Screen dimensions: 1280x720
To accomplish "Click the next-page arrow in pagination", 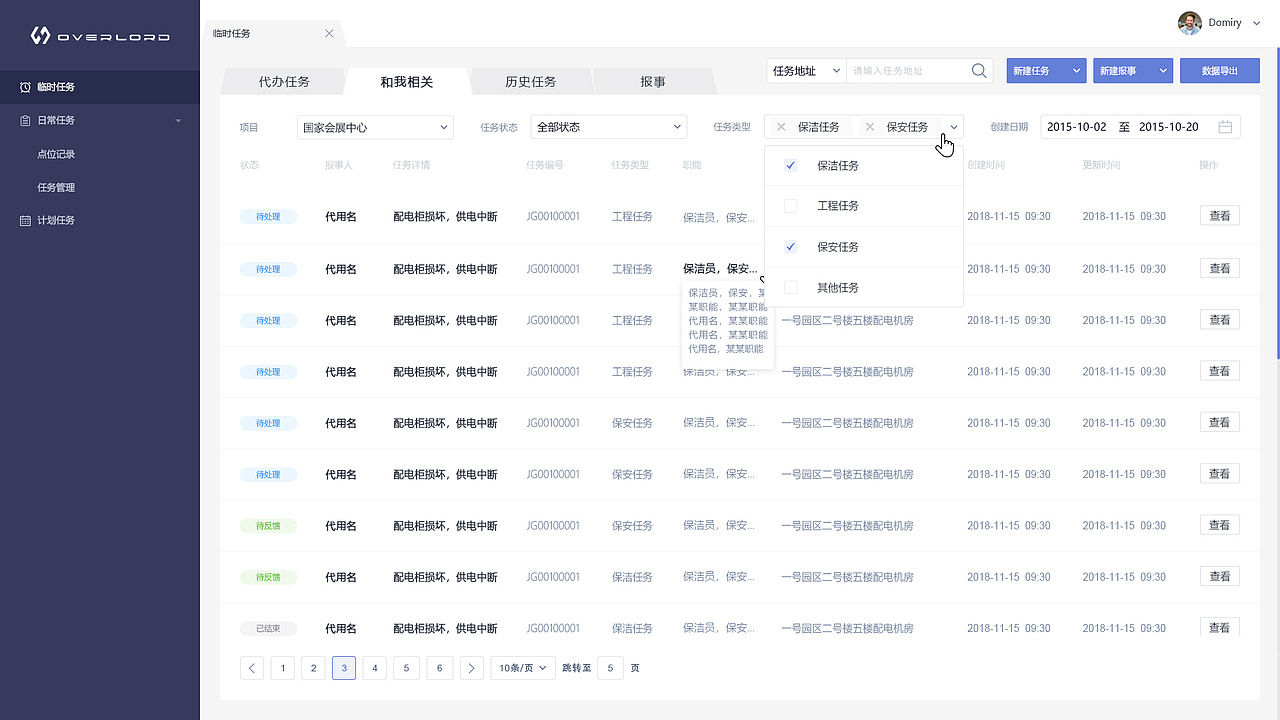I will point(471,667).
